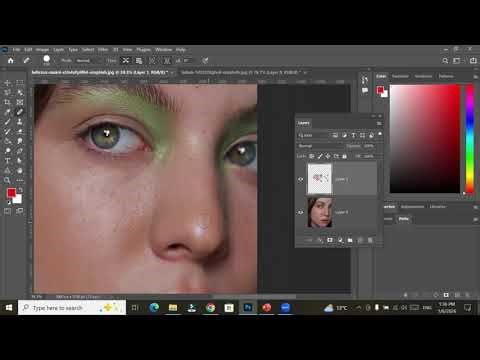
Task: Select the Move tool in the toolbox
Action: pos(7,83)
